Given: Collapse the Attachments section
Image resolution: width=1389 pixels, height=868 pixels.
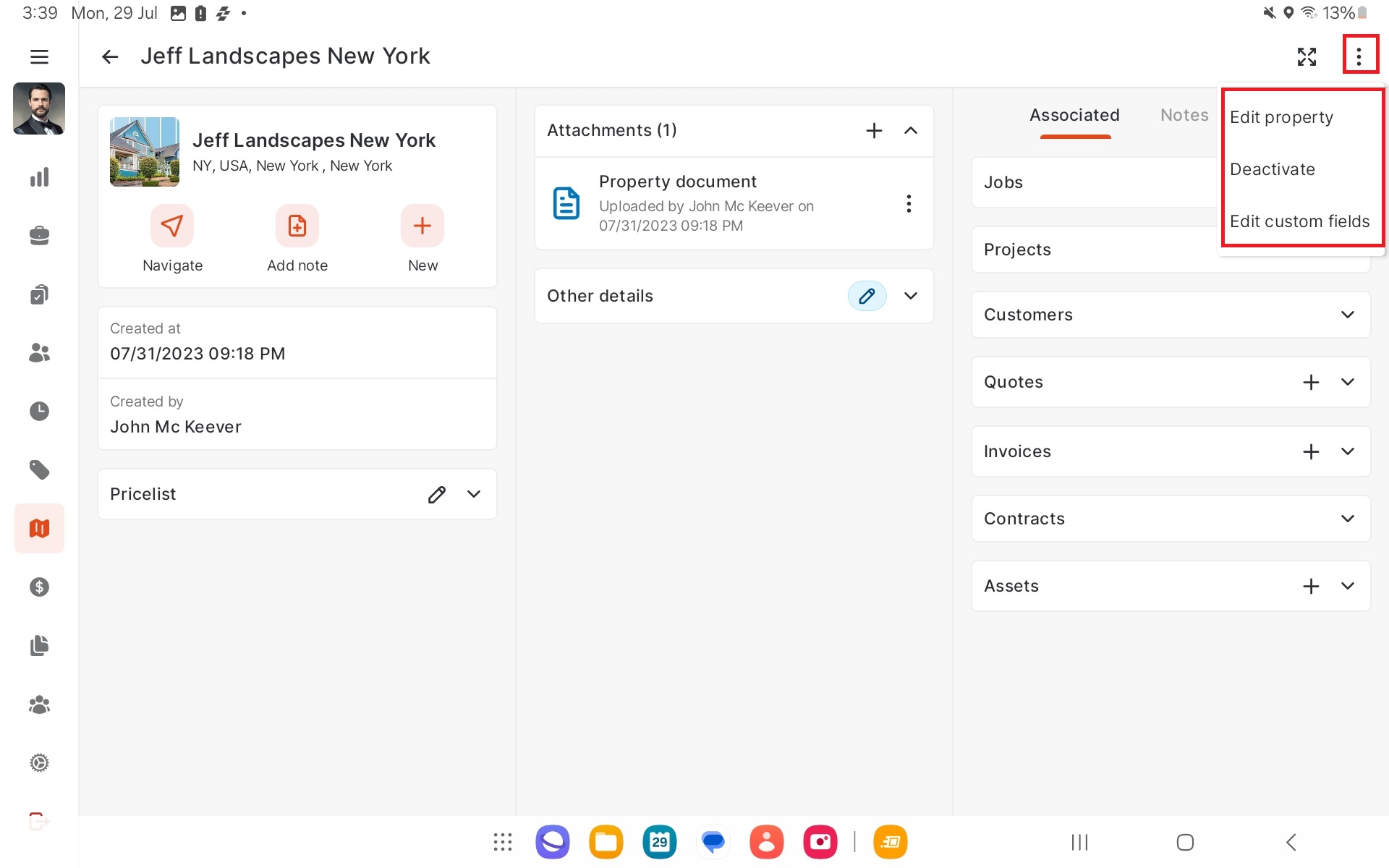Looking at the screenshot, I should point(911,130).
